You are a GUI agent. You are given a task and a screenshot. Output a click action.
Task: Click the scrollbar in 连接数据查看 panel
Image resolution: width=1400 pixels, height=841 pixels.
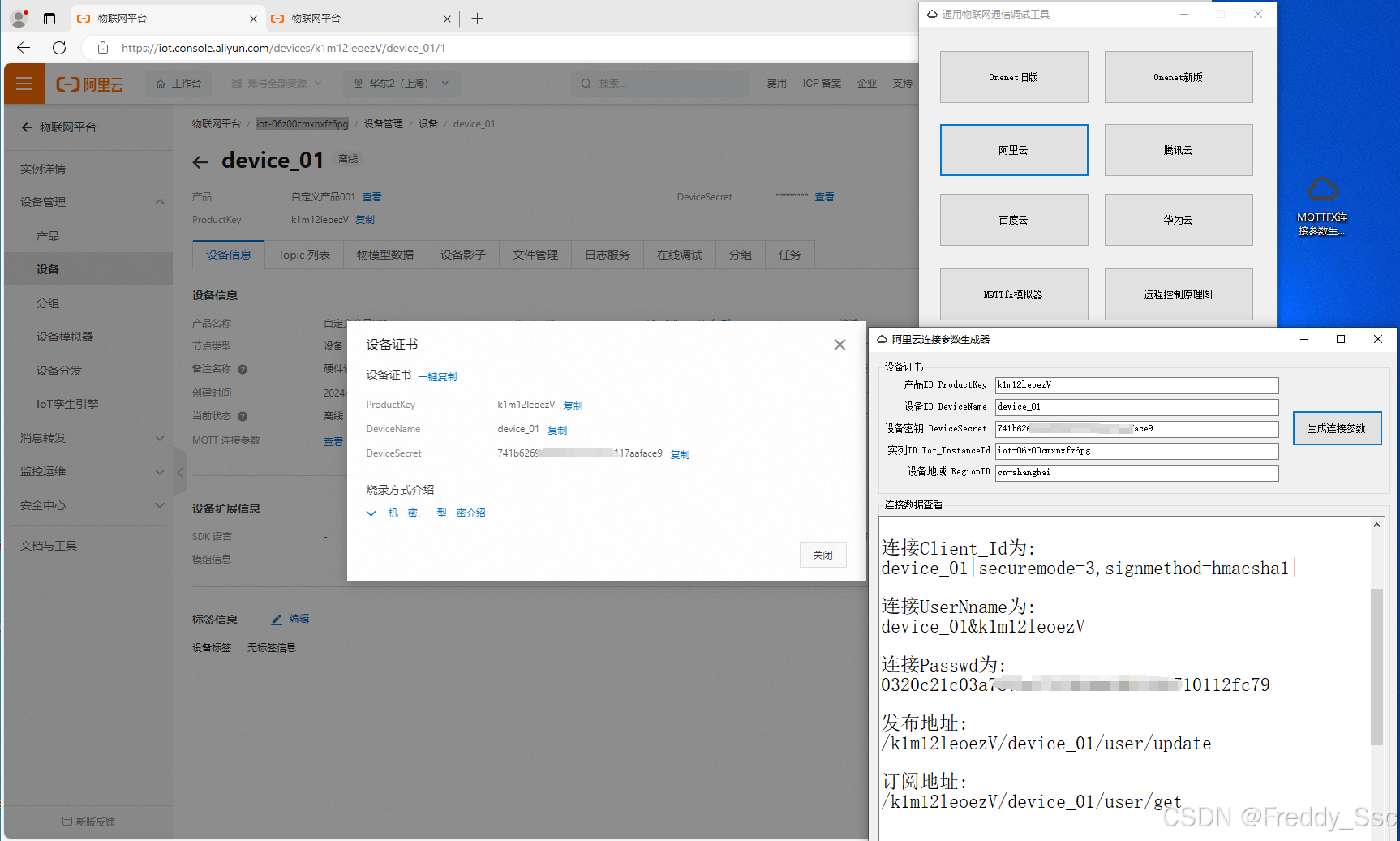1376,667
